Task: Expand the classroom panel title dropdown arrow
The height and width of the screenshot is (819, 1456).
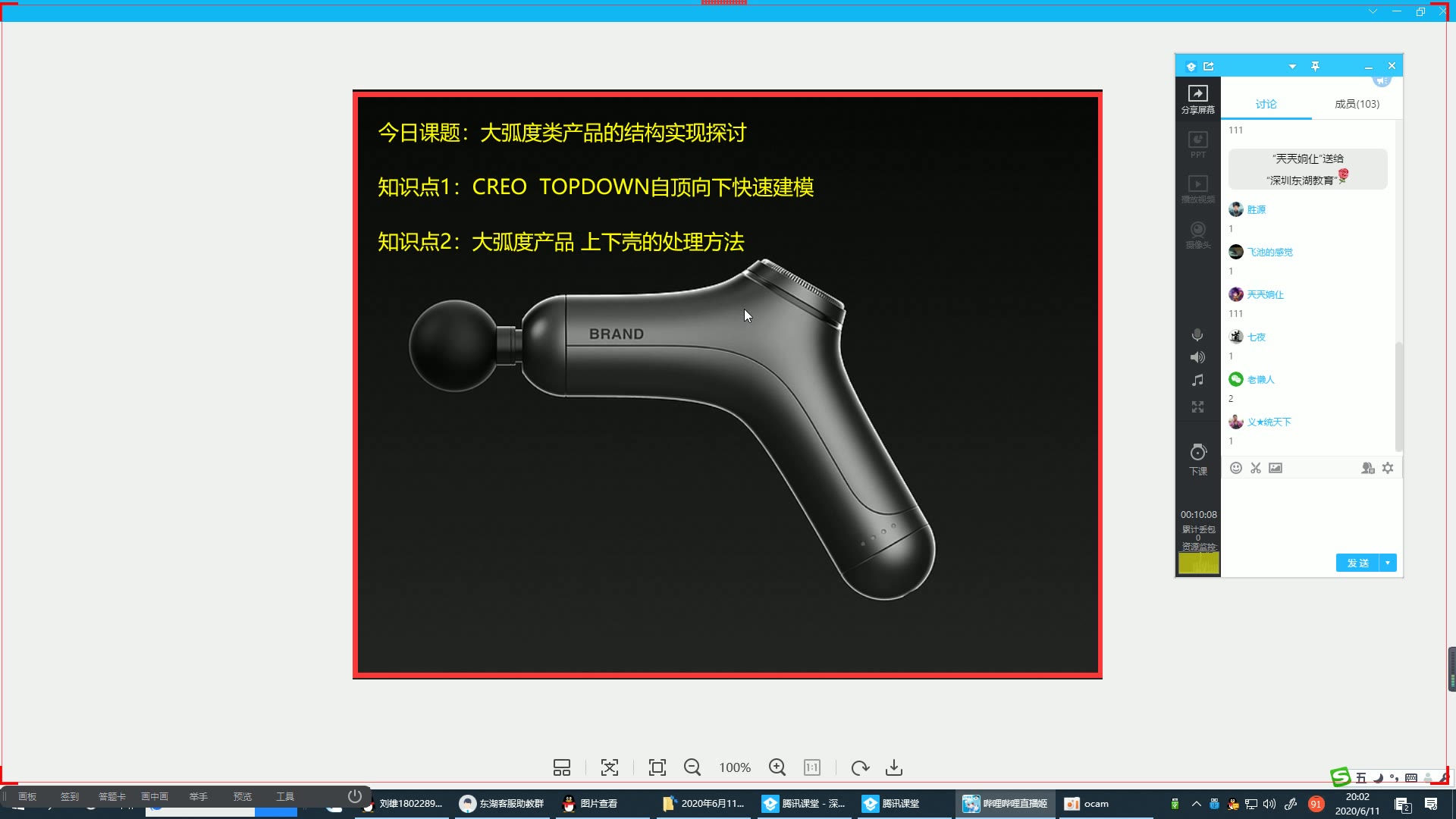Action: [1292, 67]
